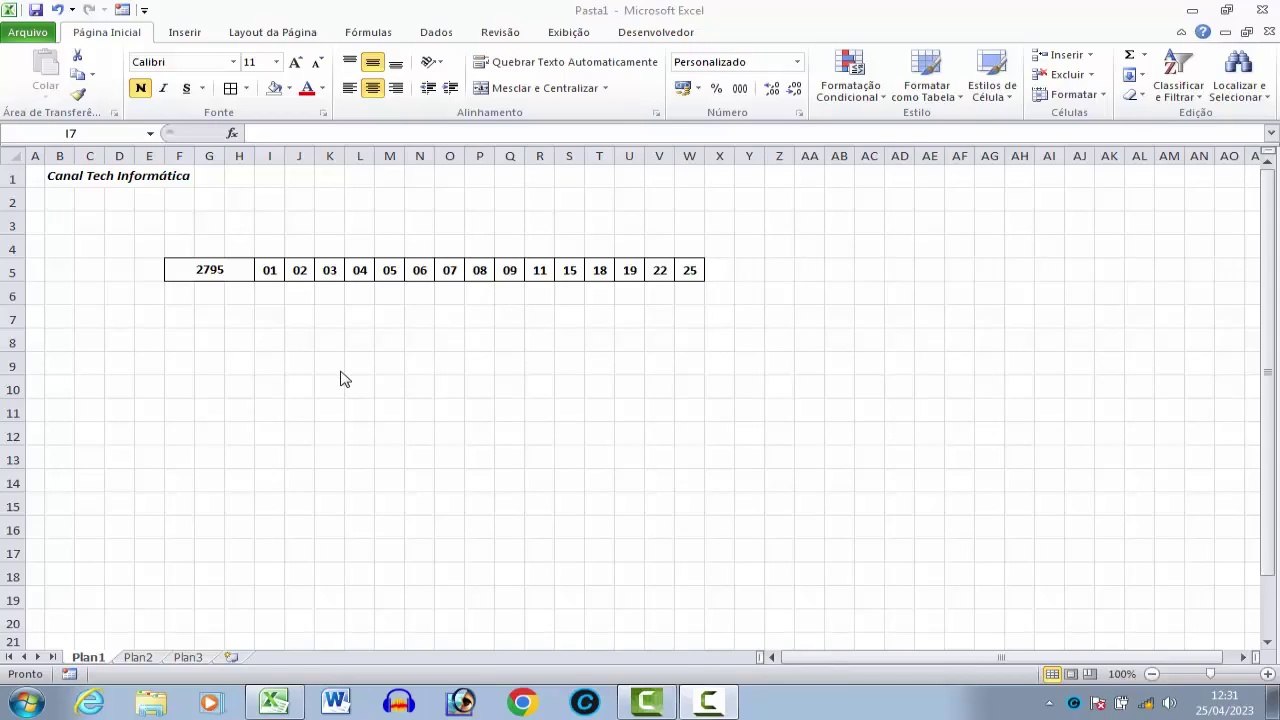Switch to Page Break Preview in status bar
This screenshot has height=720, width=1280.
click(1090, 674)
